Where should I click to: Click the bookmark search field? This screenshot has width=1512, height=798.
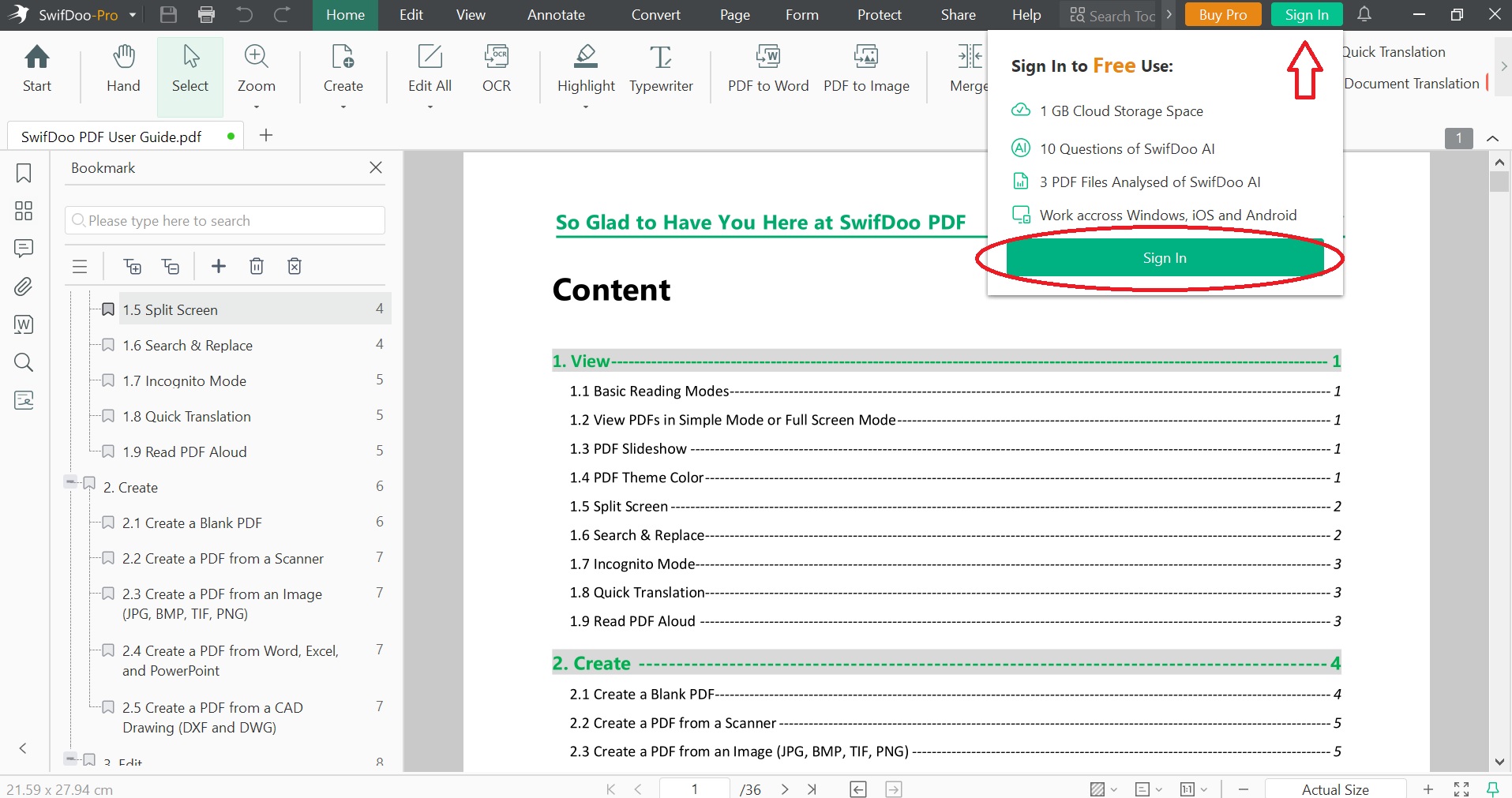point(225,220)
